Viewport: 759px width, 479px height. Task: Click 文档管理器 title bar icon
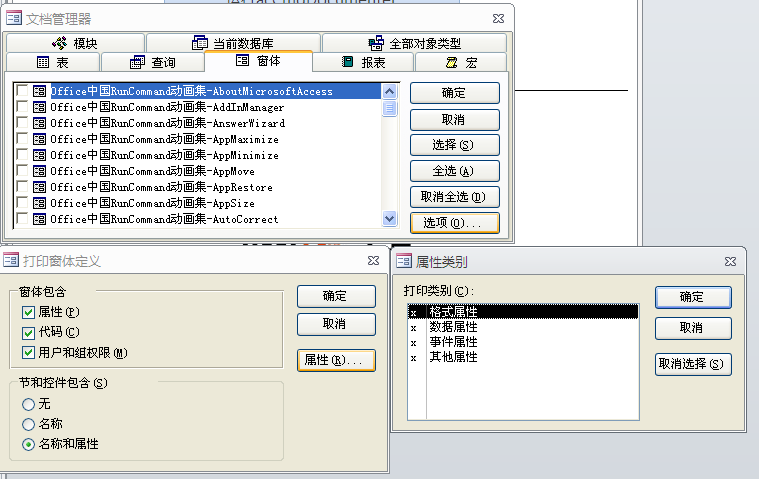[14, 18]
